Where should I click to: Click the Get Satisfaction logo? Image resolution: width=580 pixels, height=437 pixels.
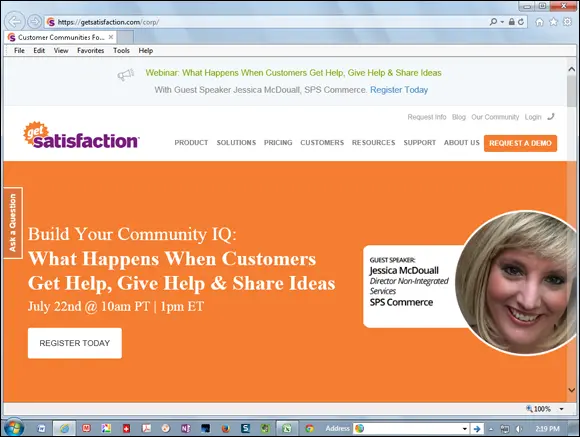81,136
